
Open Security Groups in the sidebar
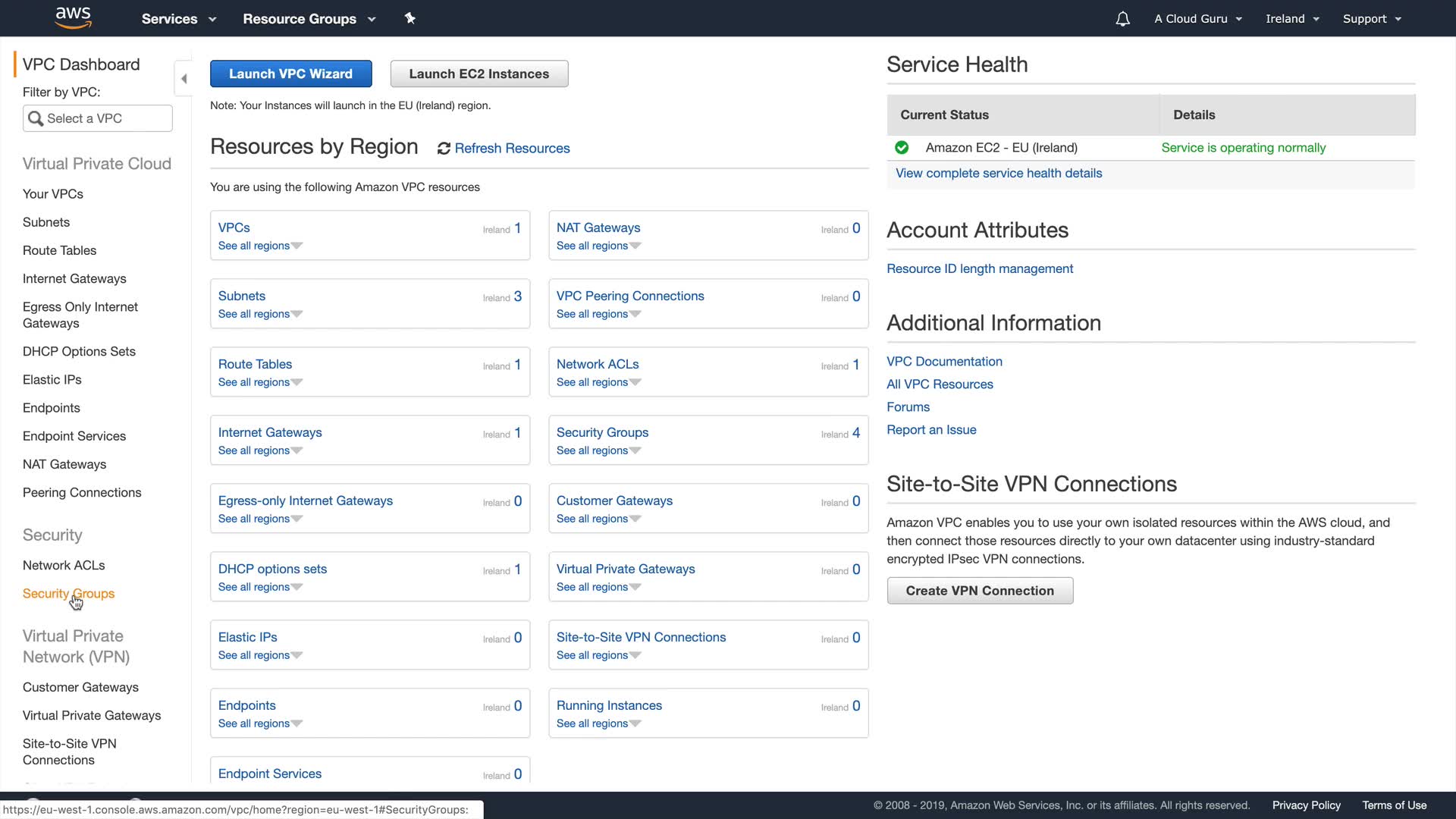68,594
